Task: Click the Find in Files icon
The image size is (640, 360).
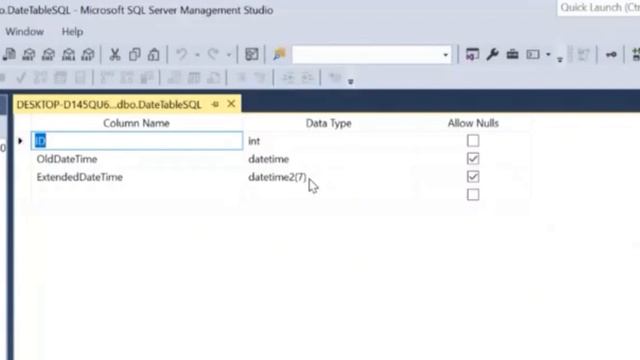Action: 279,54
